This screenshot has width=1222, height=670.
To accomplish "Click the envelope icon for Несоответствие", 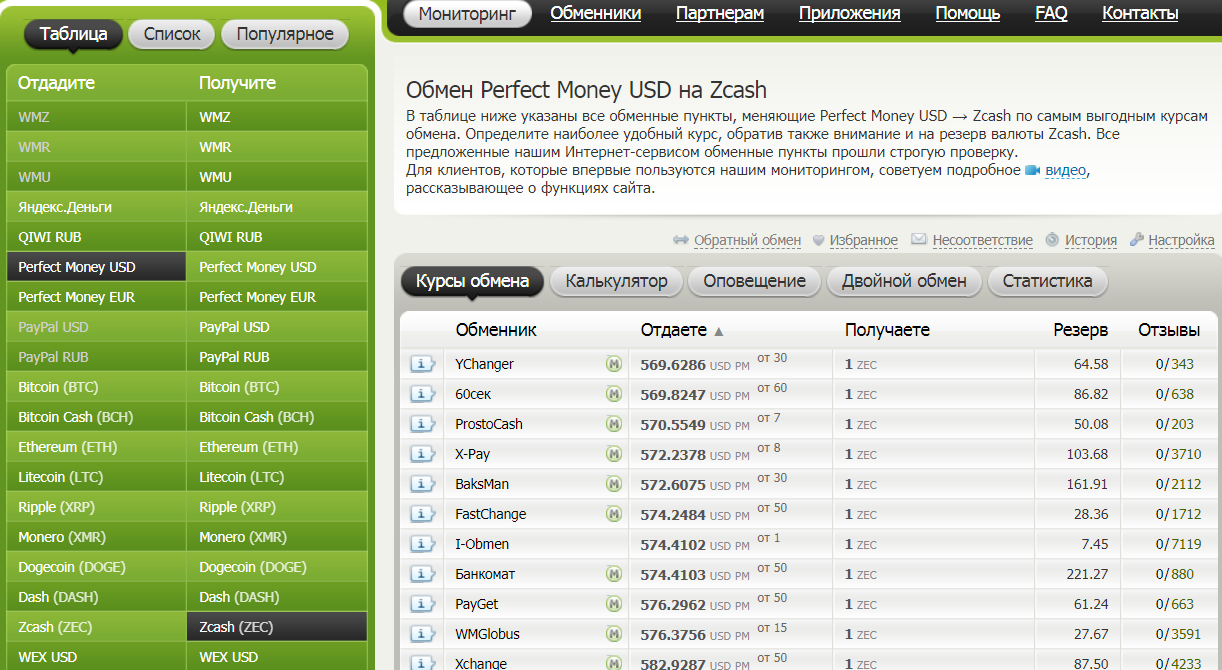I will (x=919, y=240).
